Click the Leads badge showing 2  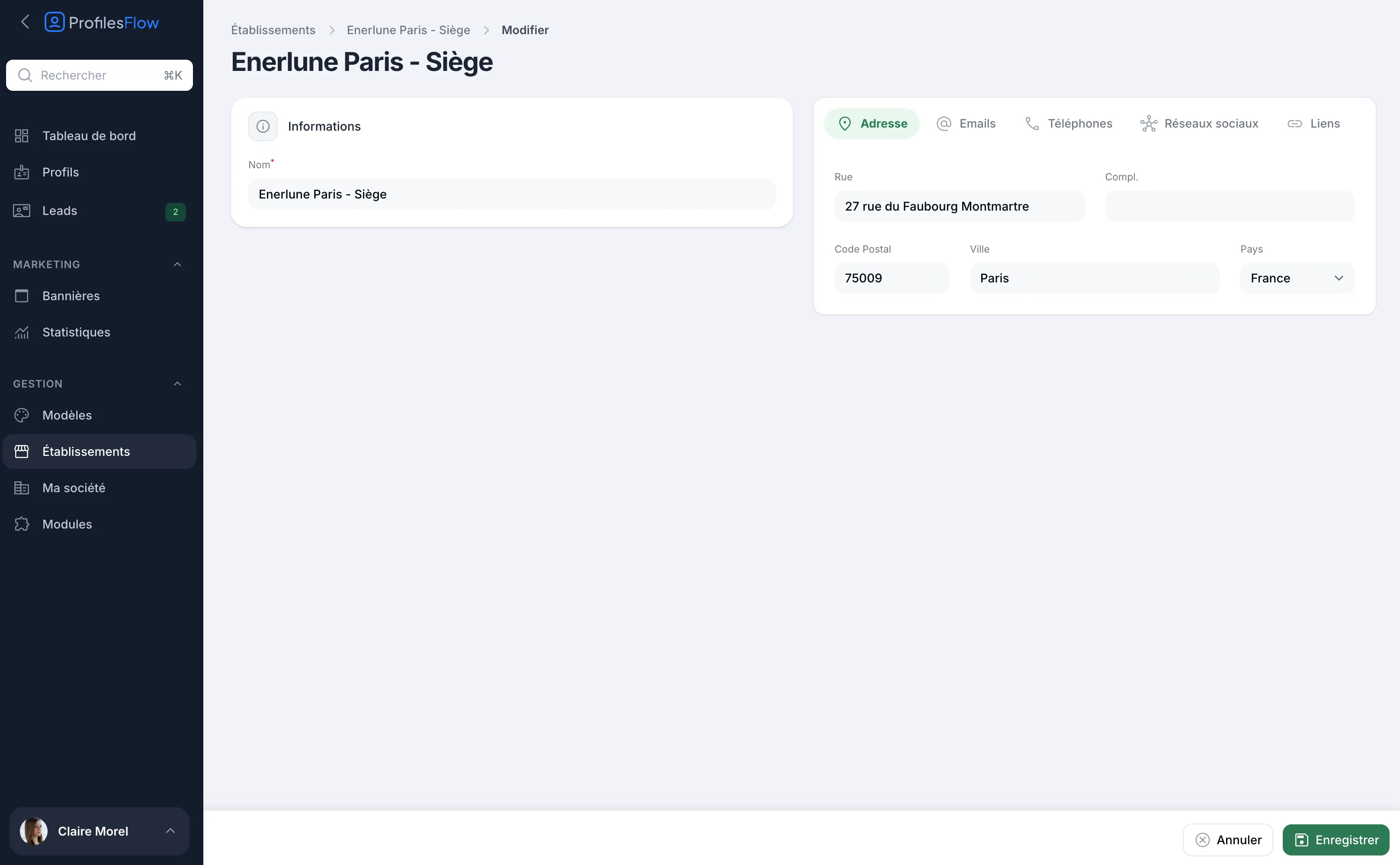tap(175, 211)
